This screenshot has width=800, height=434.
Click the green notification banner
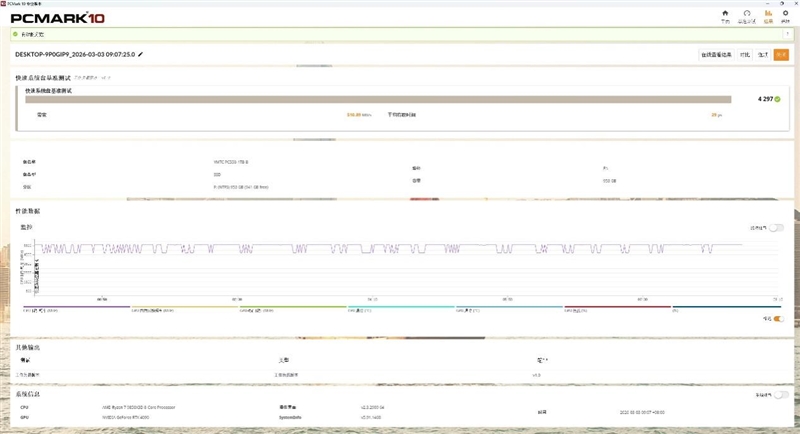tap(400, 33)
